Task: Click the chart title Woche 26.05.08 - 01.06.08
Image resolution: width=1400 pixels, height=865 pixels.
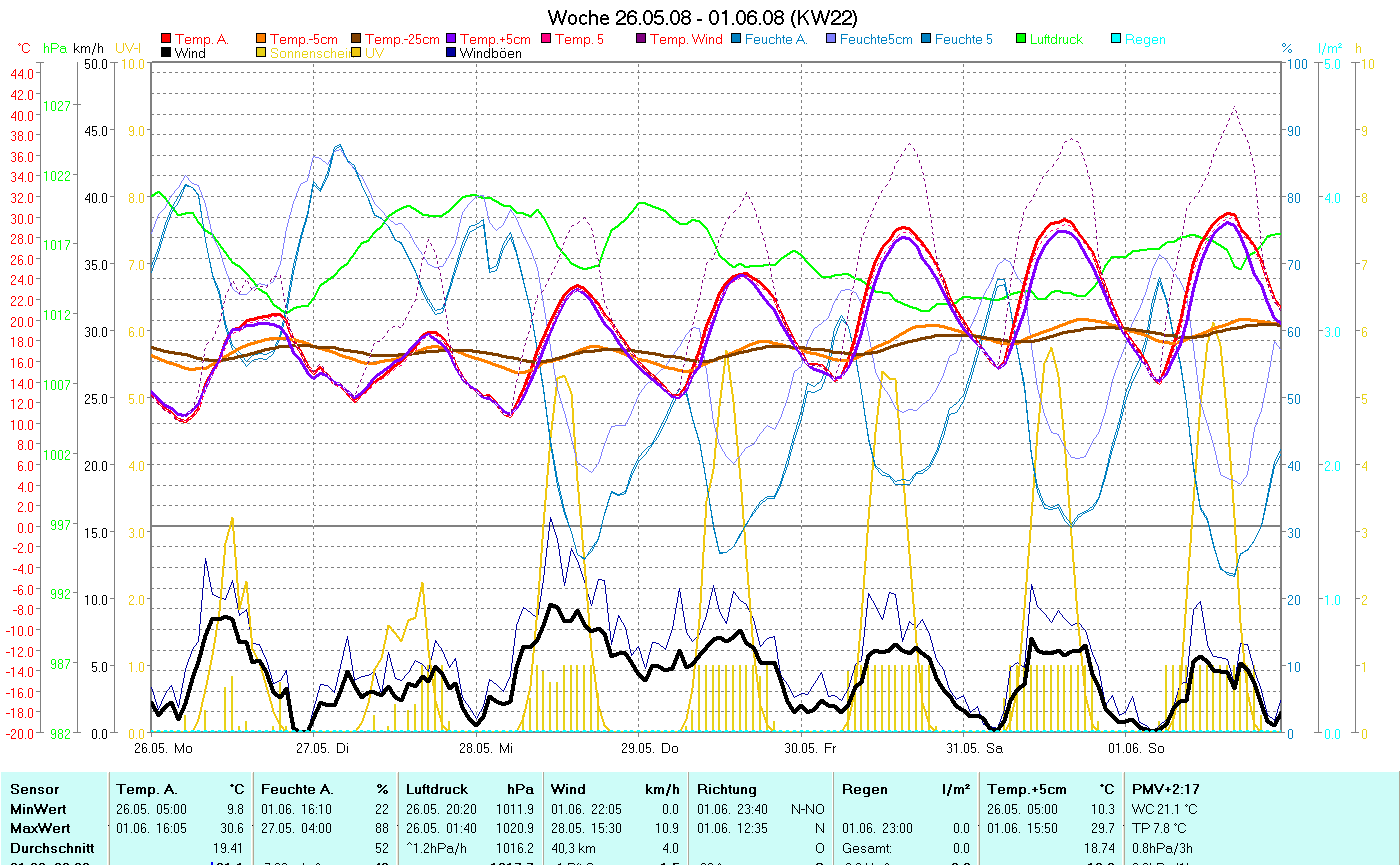Action: 702,18
